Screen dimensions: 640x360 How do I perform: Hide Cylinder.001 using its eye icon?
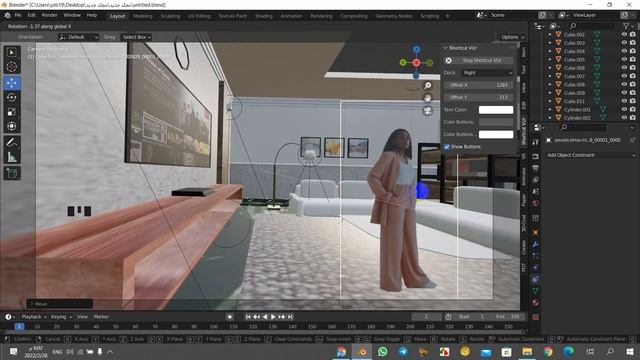624,109
